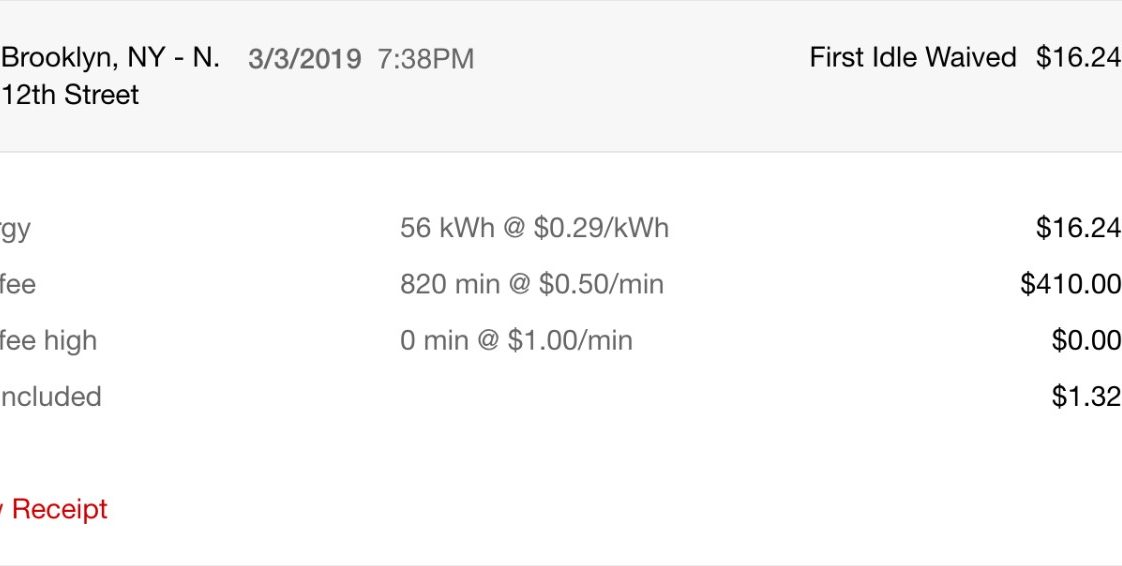Collapse the Brooklyn, NY charging session header
This screenshot has height=566, width=1122.
click(561, 76)
